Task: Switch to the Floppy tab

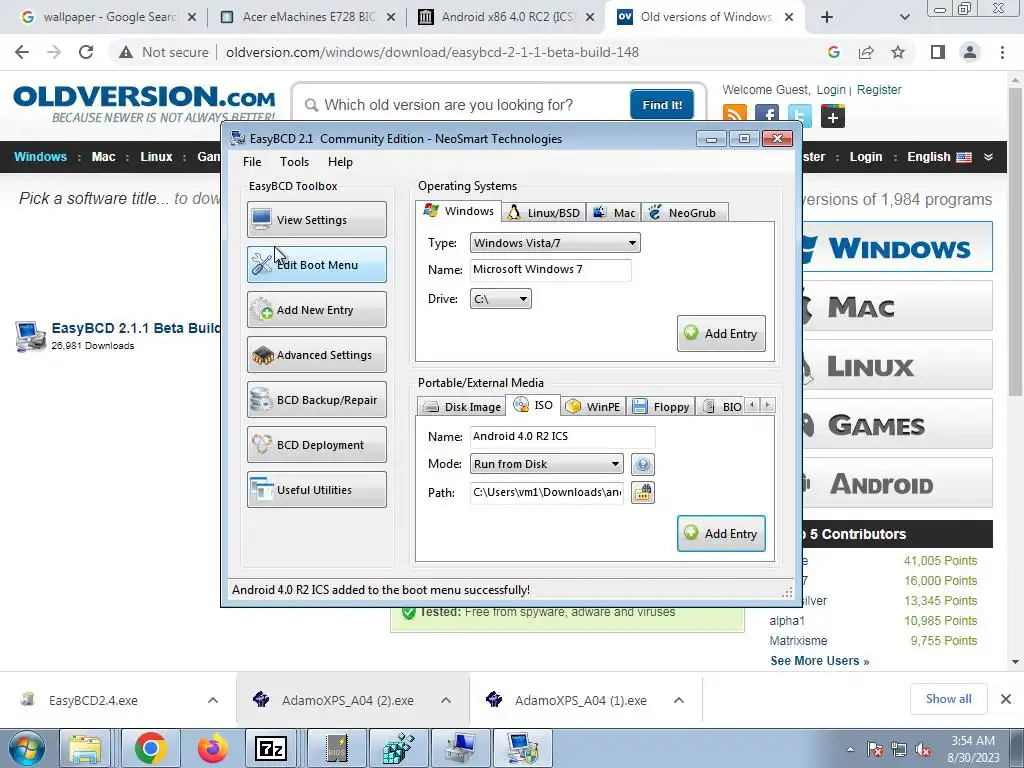Action: (x=661, y=407)
